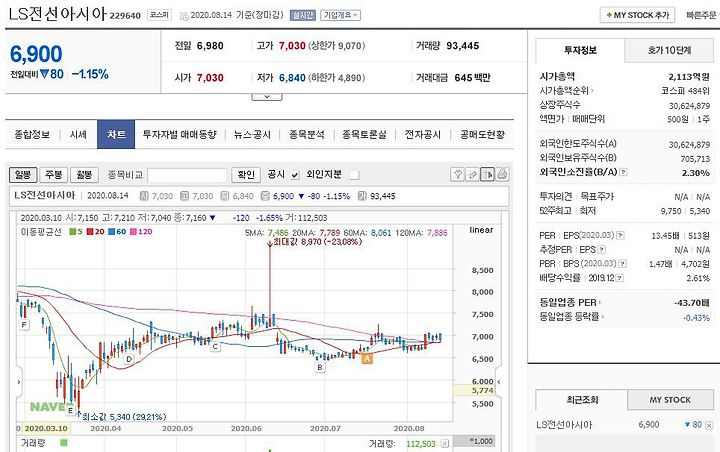Click disclosure marker E on the chart

[70, 410]
